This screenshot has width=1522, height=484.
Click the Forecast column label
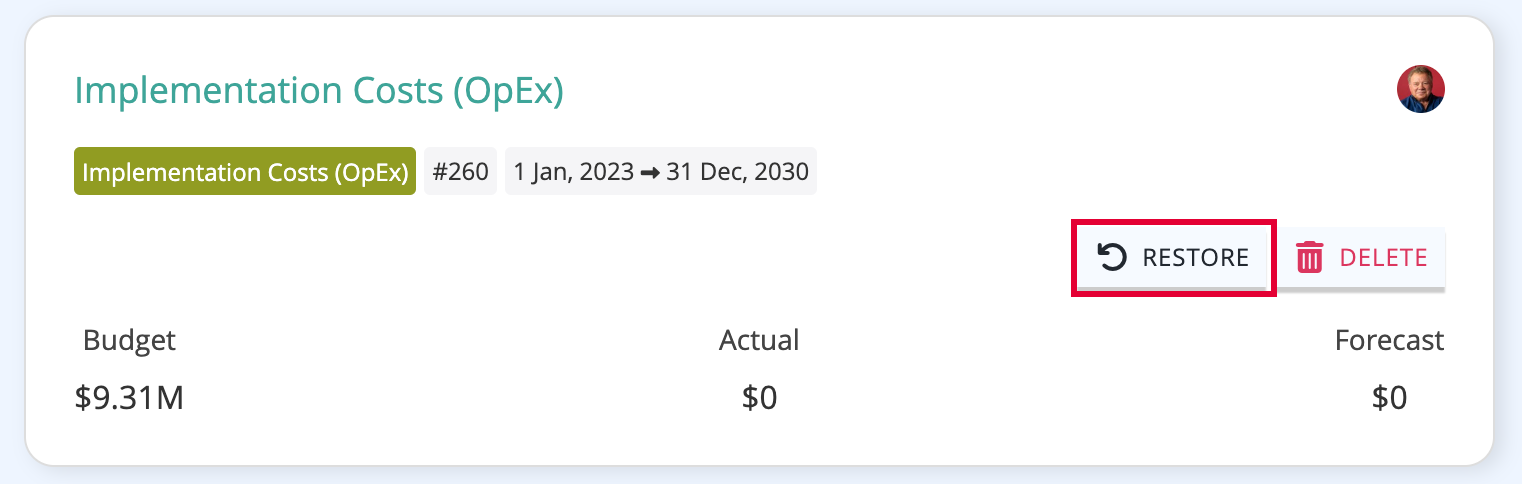(x=1389, y=340)
